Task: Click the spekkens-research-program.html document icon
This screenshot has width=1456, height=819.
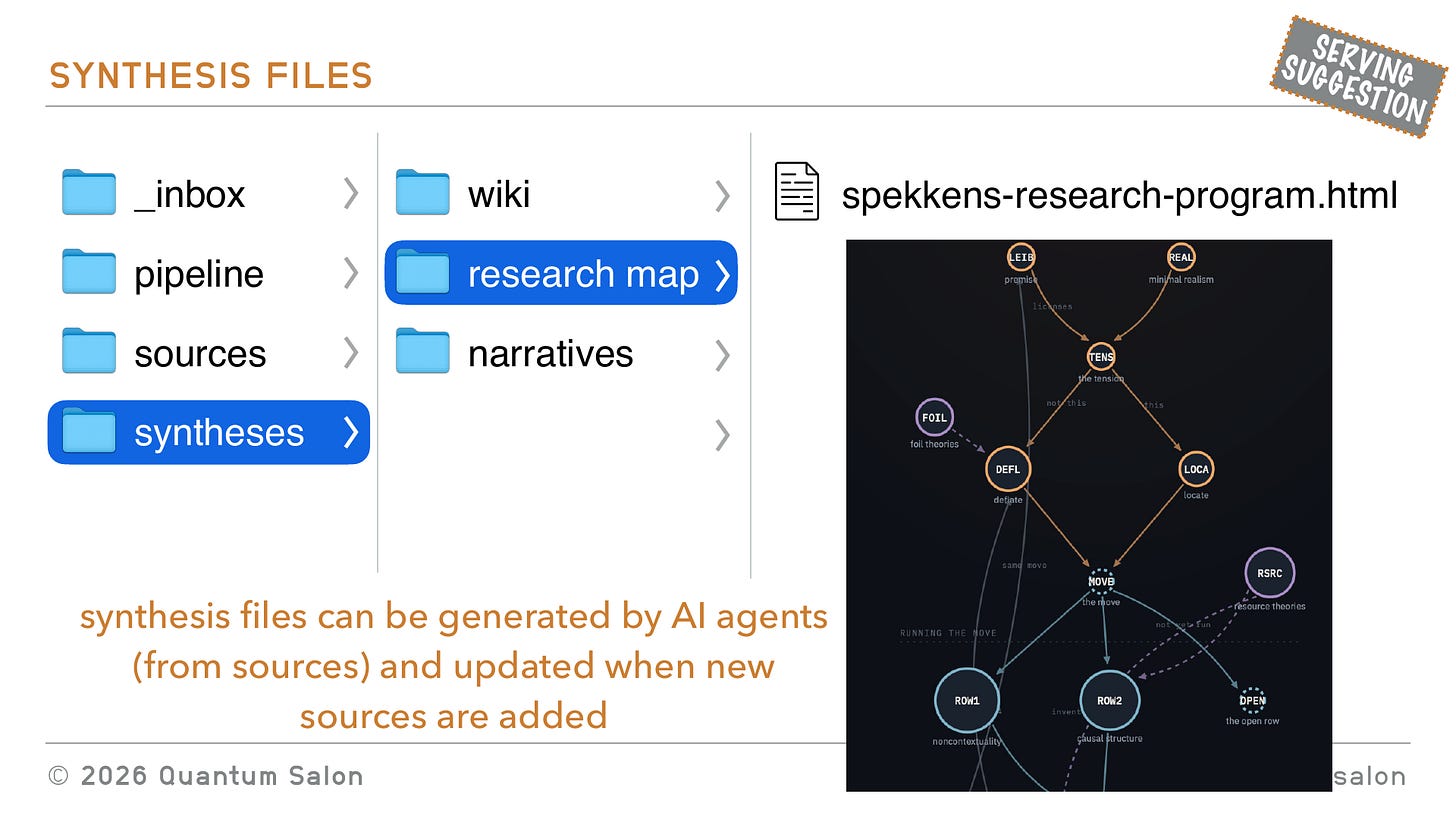Action: pos(797,192)
